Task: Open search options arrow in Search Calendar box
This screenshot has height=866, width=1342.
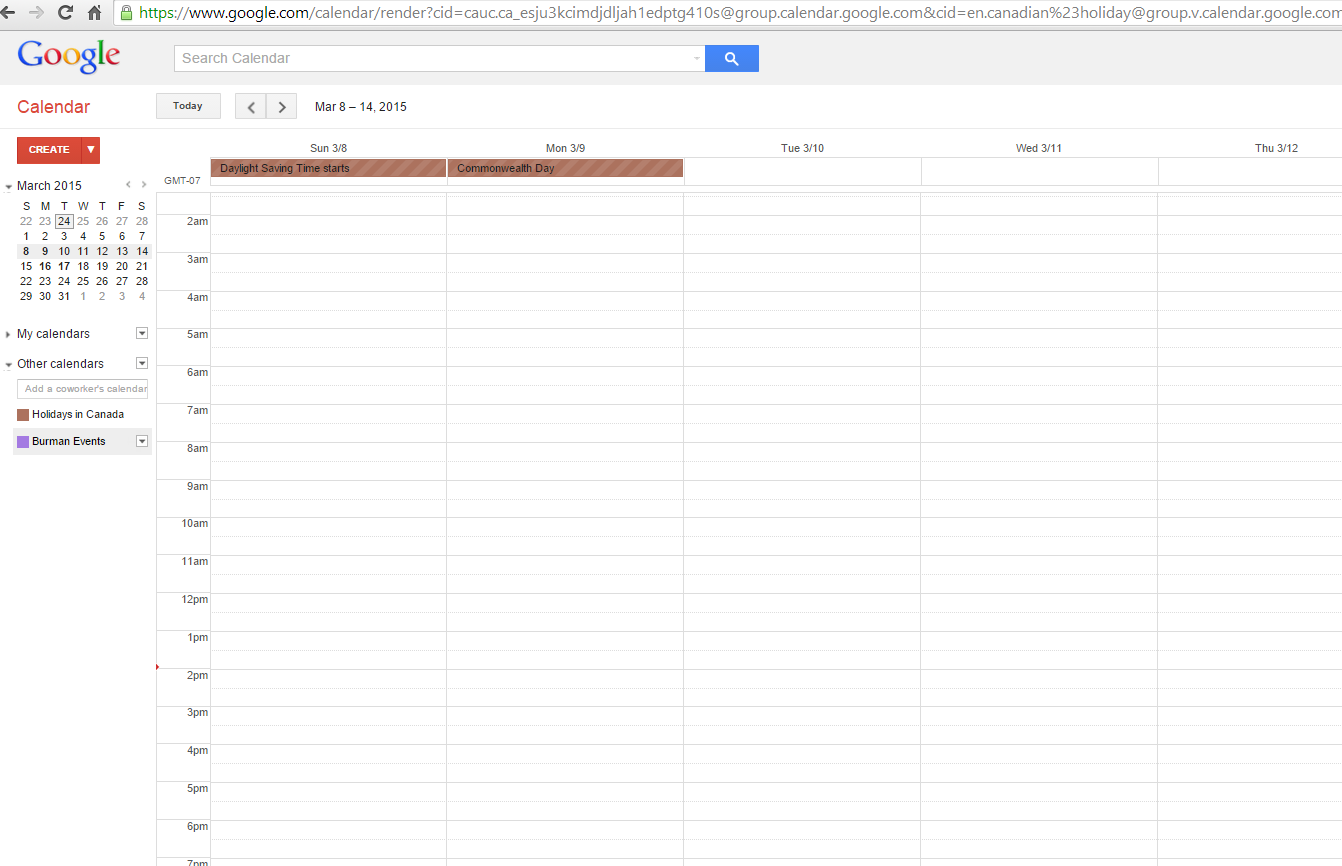Action: tap(697, 58)
